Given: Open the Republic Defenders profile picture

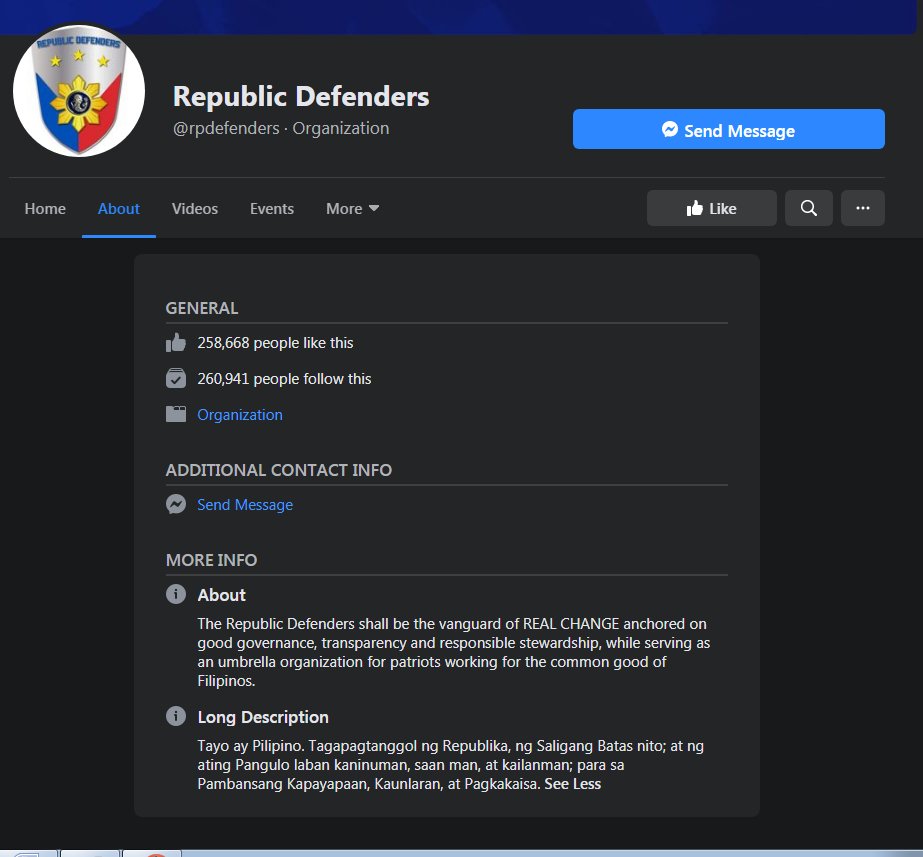Looking at the screenshot, I should click(79, 91).
